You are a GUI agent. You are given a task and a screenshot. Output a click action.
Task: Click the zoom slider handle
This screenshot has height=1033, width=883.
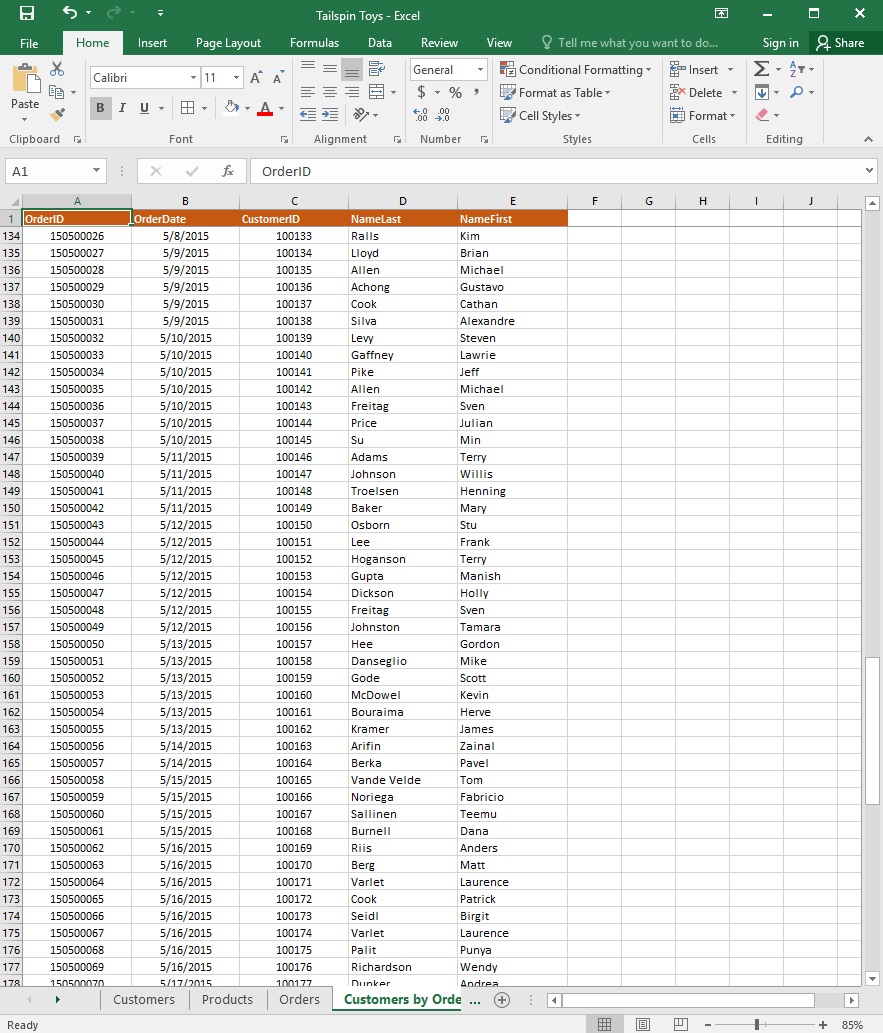pos(757,1024)
